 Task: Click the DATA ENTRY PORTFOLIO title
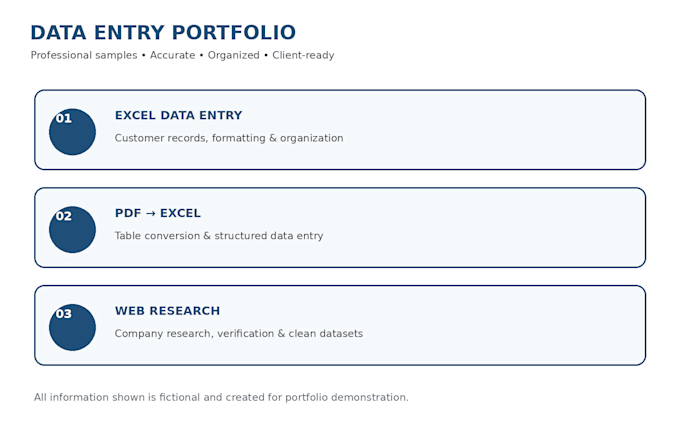(163, 33)
